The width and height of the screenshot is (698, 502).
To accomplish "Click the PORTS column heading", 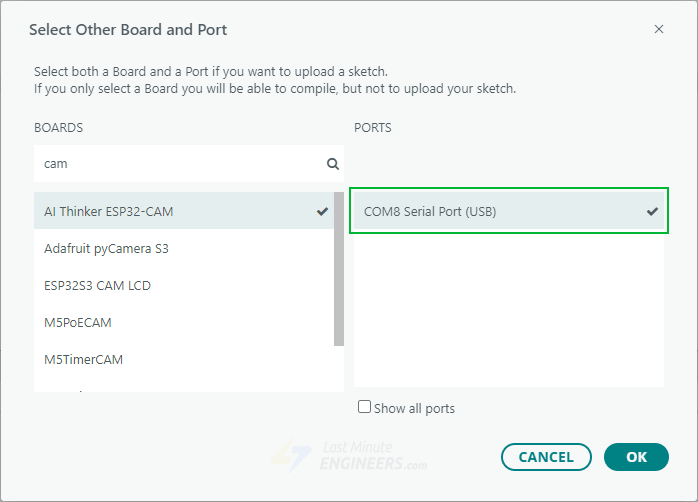I will [373, 128].
